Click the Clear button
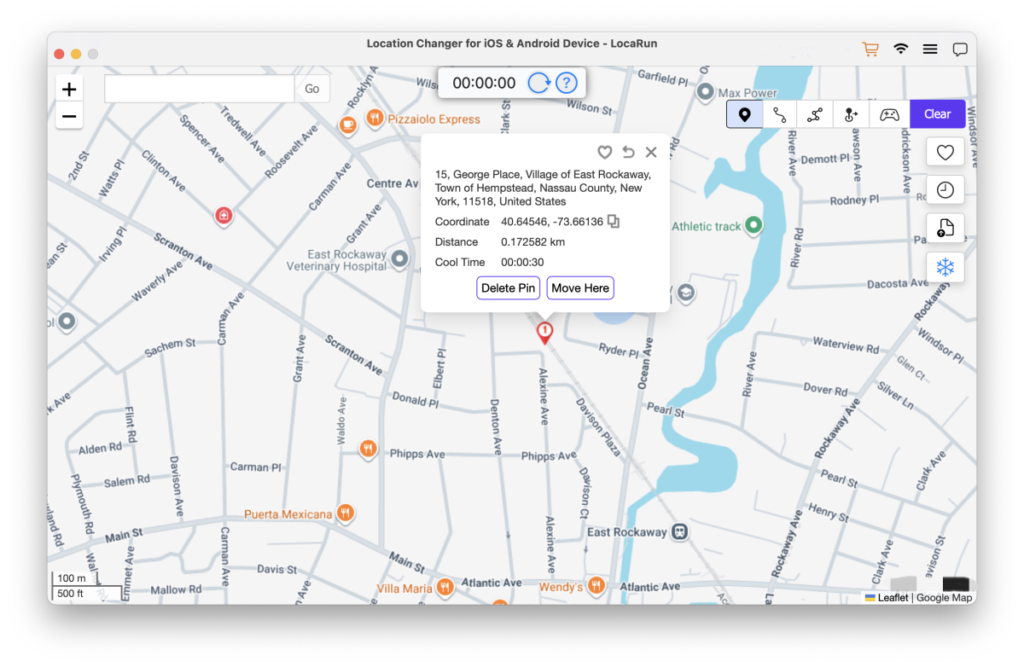This screenshot has height=667, width=1024. tap(937, 114)
